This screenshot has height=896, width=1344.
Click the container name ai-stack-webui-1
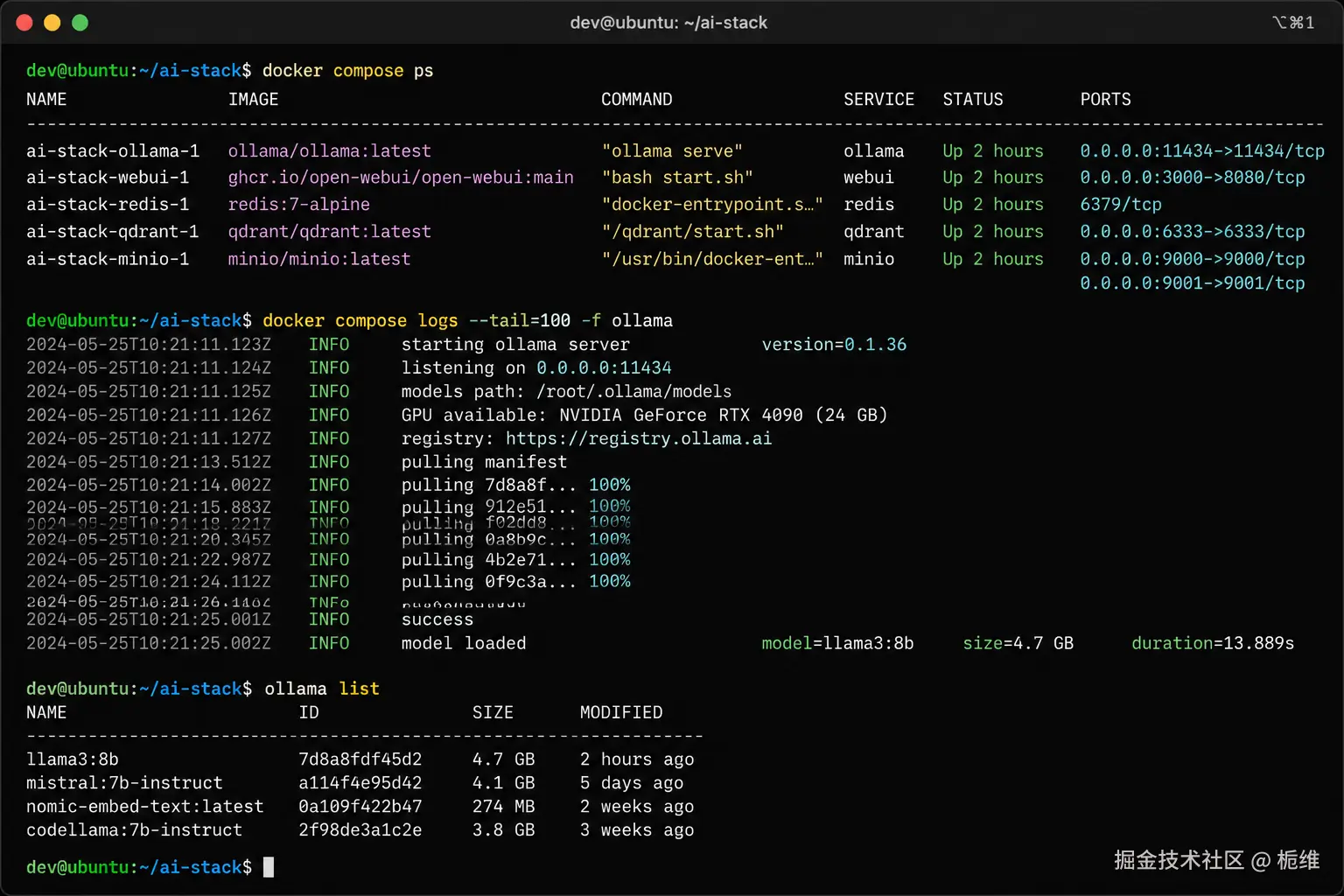(x=108, y=178)
